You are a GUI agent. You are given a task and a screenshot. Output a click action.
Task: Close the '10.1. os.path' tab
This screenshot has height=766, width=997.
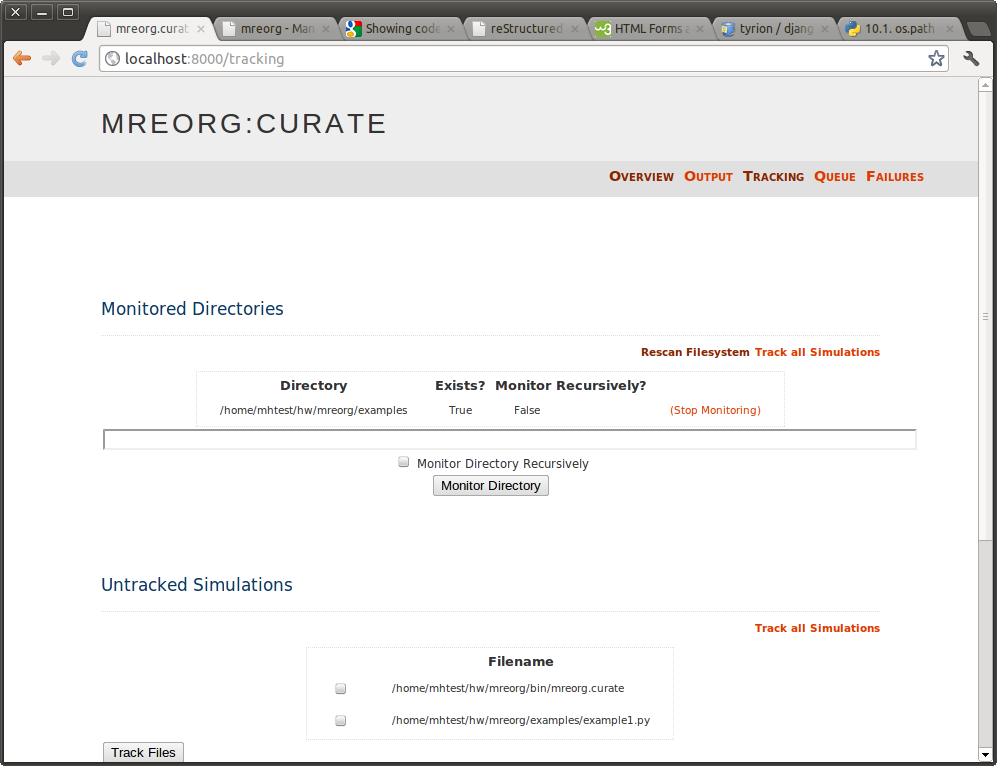[949, 29]
